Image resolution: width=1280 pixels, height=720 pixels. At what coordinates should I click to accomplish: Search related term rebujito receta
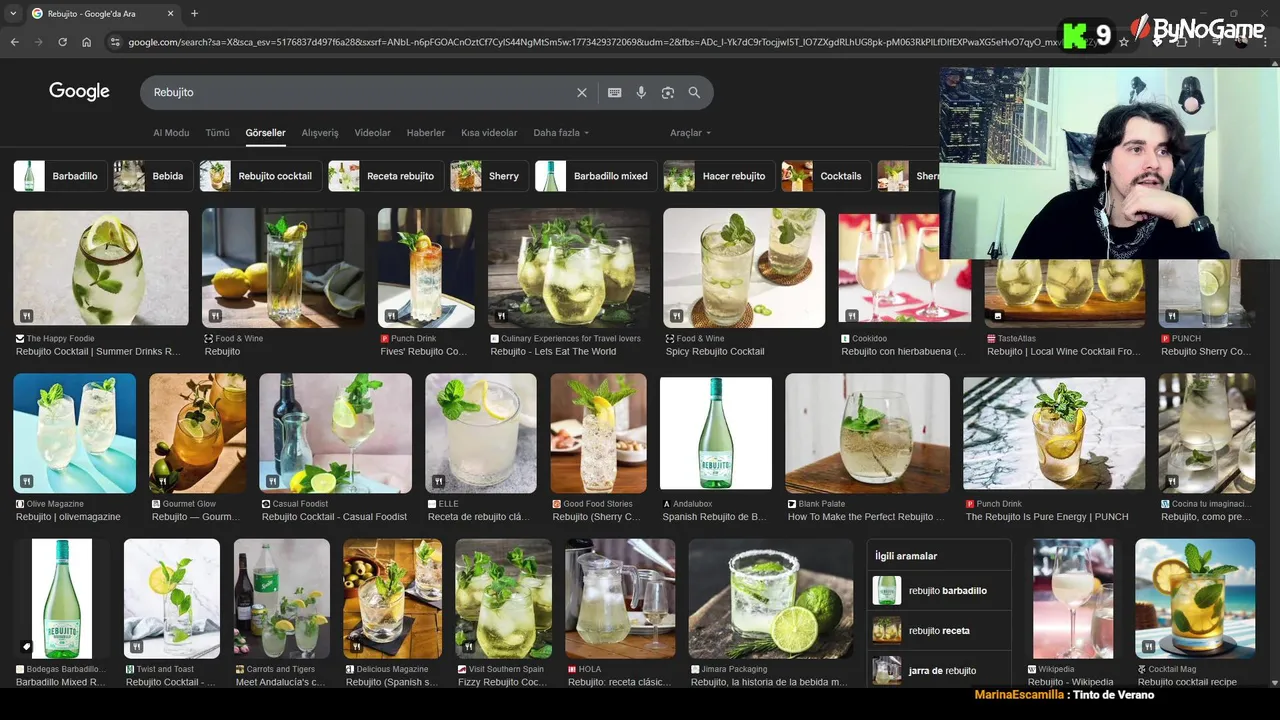(939, 631)
